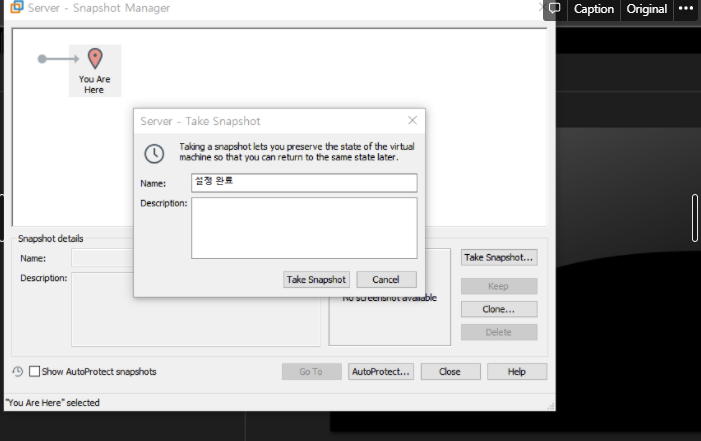Click the 'Taking a snapshot lets you preserve' text
This screenshot has height=441, width=701.
pyautogui.click(x=297, y=152)
